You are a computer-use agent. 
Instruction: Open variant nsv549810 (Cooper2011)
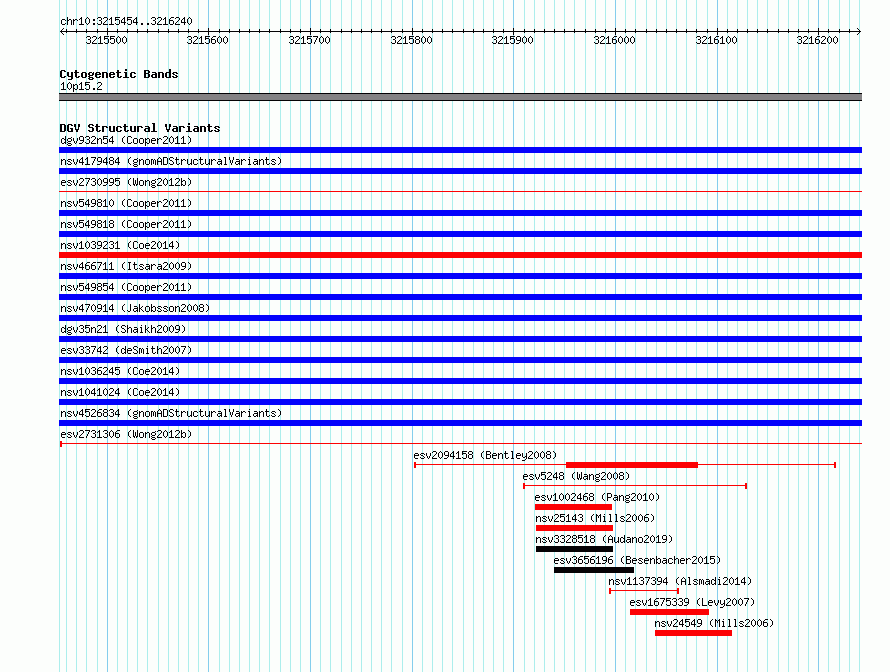pos(126,203)
